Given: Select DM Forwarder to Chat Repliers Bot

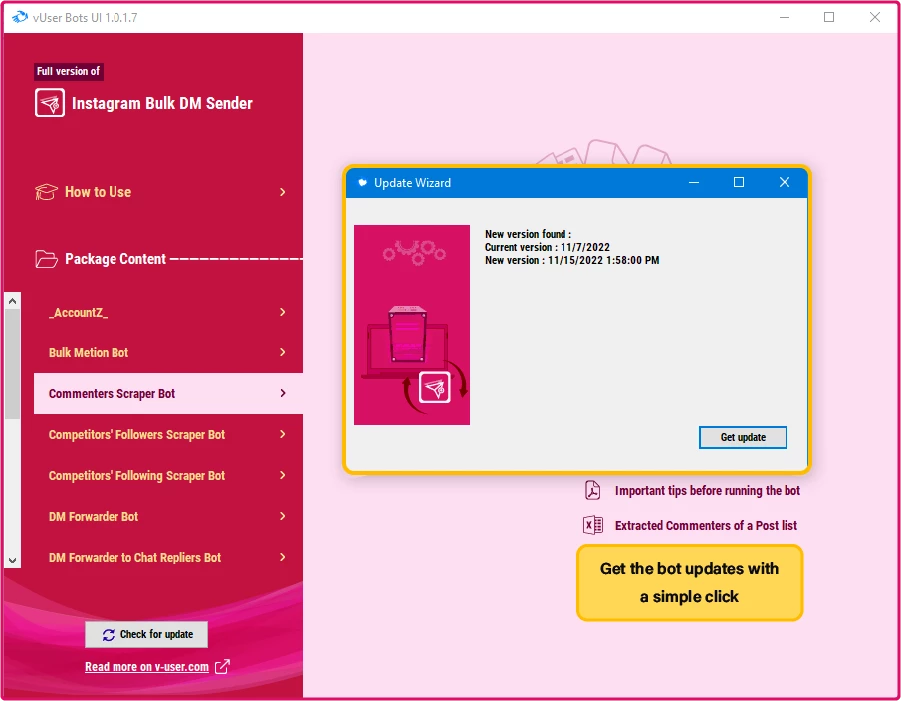Looking at the screenshot, I should [168, 557].
